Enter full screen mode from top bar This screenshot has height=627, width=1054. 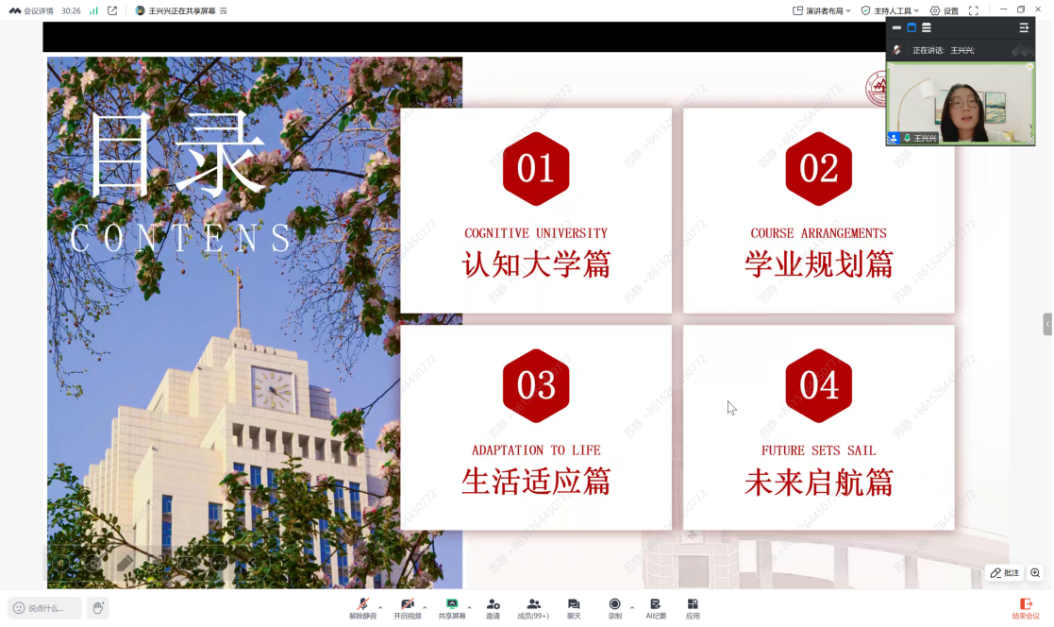973,11
